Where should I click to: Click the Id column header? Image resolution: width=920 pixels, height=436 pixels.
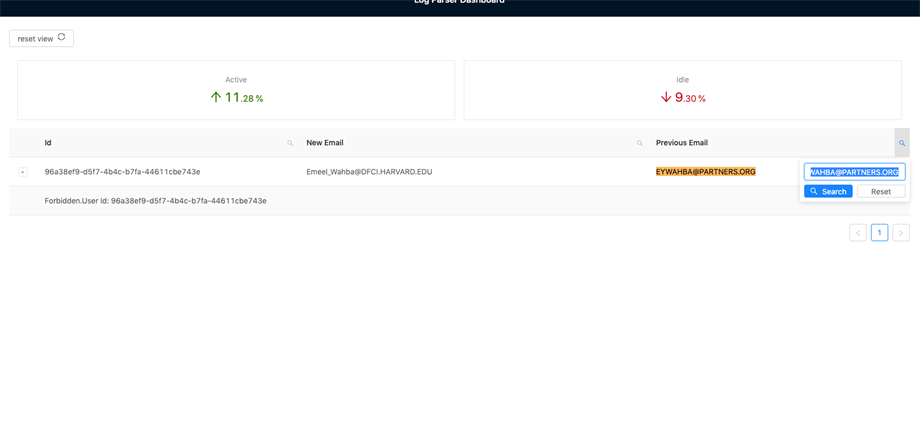(x=48, y=143)
